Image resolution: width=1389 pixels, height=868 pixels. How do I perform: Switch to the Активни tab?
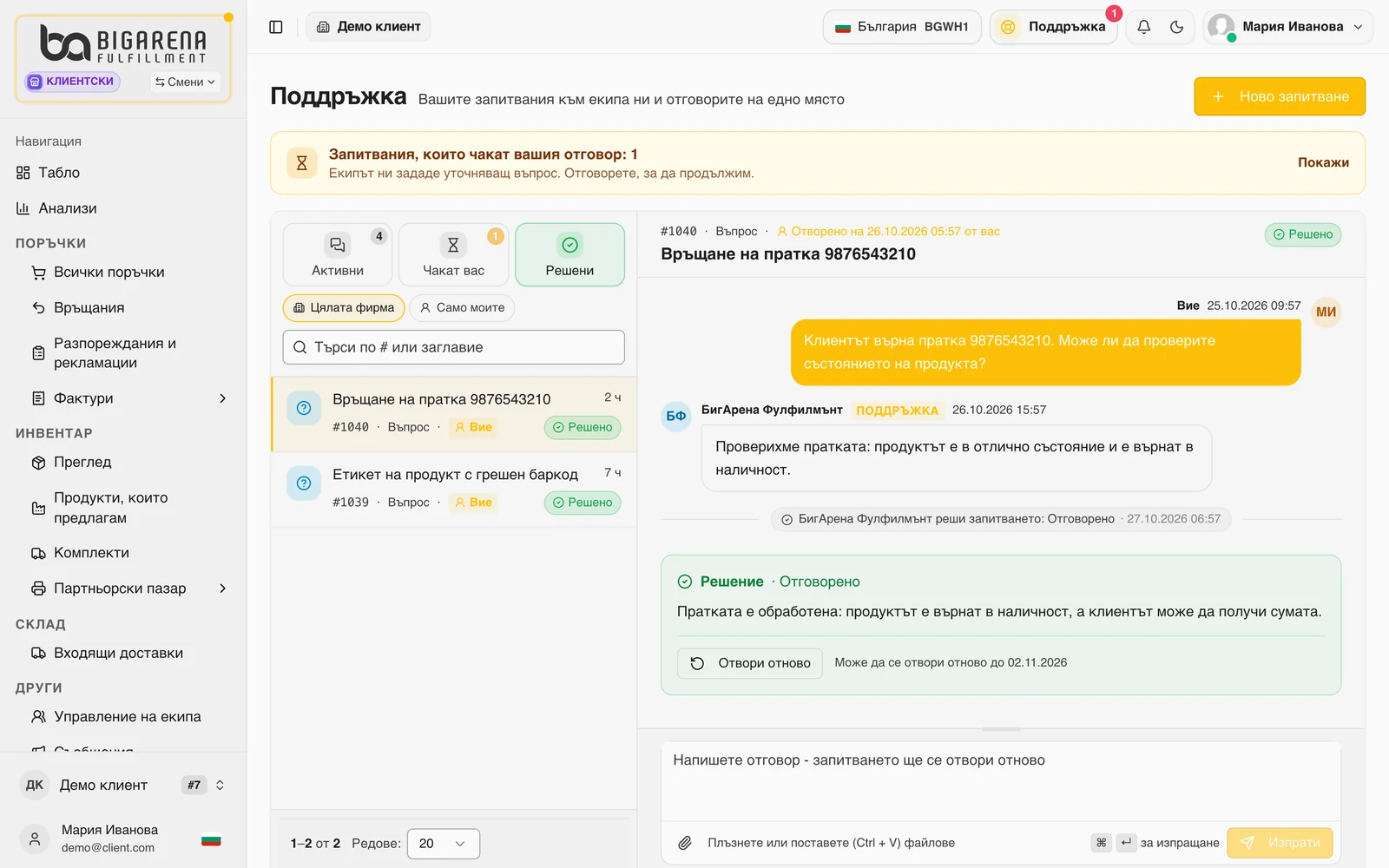click(x=338, y=255)
